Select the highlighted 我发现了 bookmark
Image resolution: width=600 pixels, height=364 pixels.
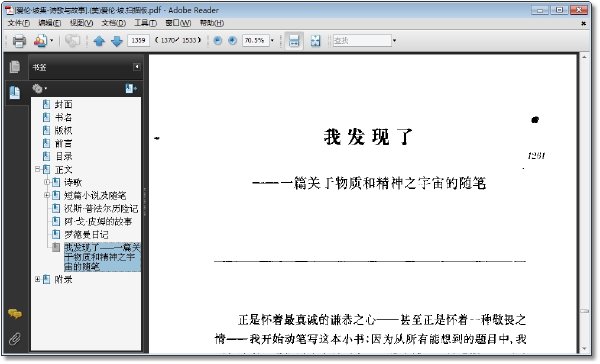tap(102, 257)
